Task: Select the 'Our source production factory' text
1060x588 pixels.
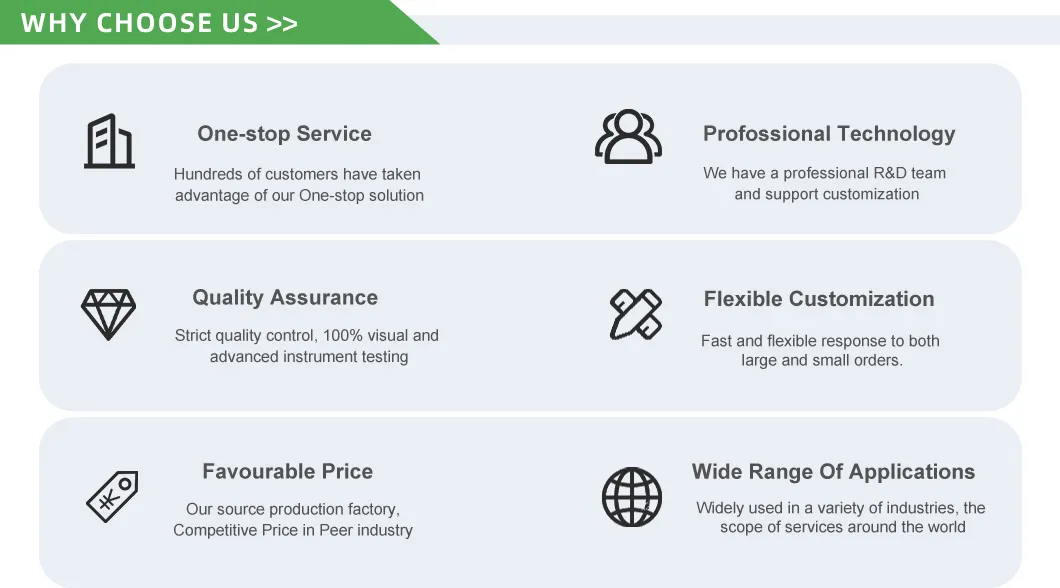Action: [293, 520]
